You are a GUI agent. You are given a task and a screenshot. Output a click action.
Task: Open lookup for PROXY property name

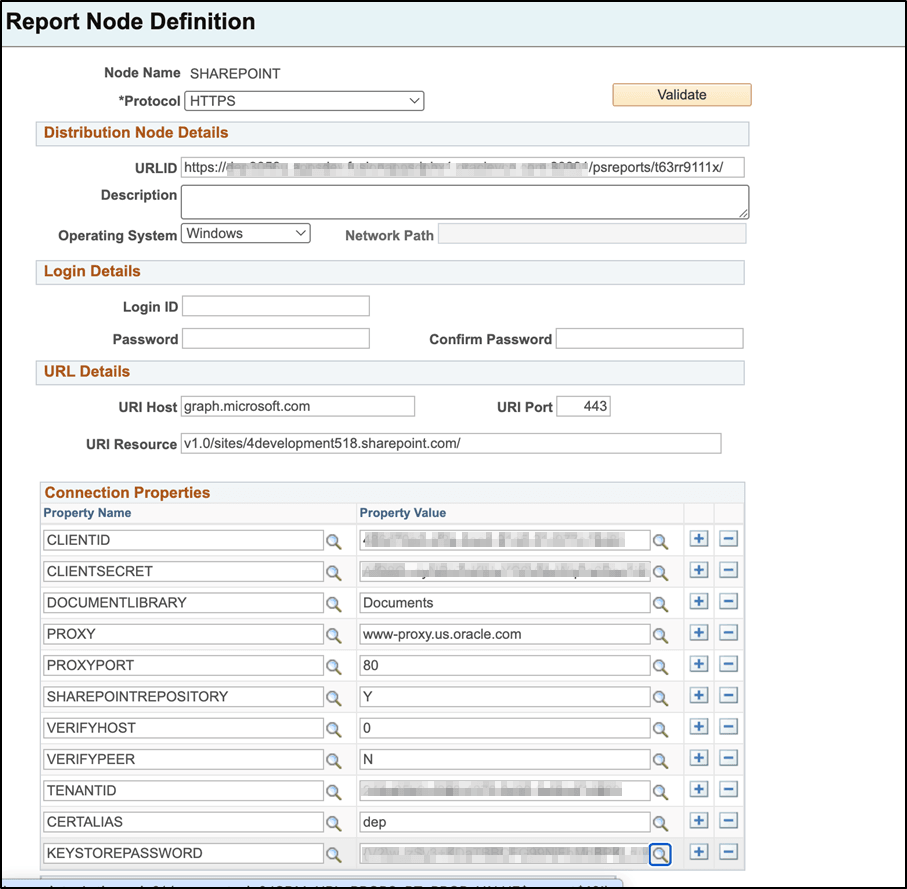pyautogui.click(x=334, y=635)
